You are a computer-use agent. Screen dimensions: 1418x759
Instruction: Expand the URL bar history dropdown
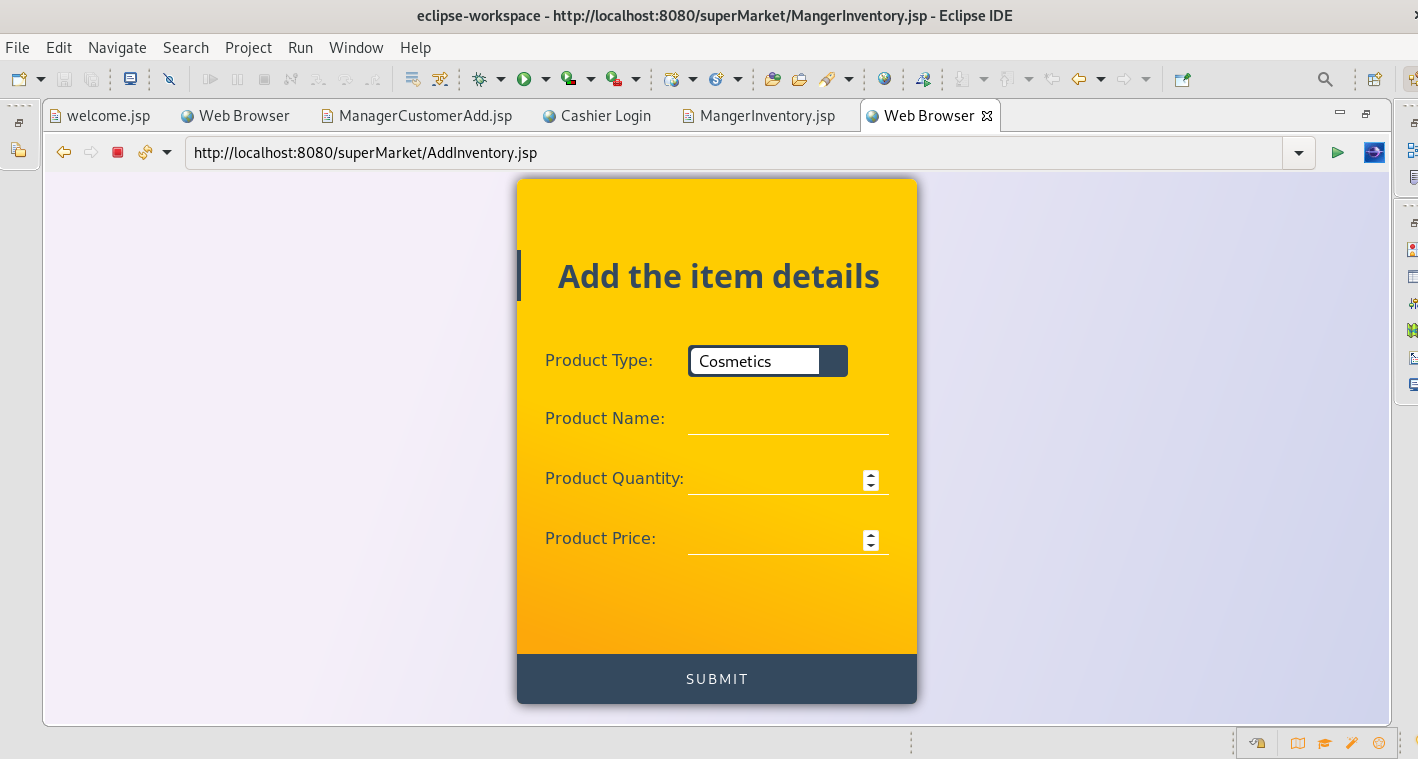[1298, 152]
